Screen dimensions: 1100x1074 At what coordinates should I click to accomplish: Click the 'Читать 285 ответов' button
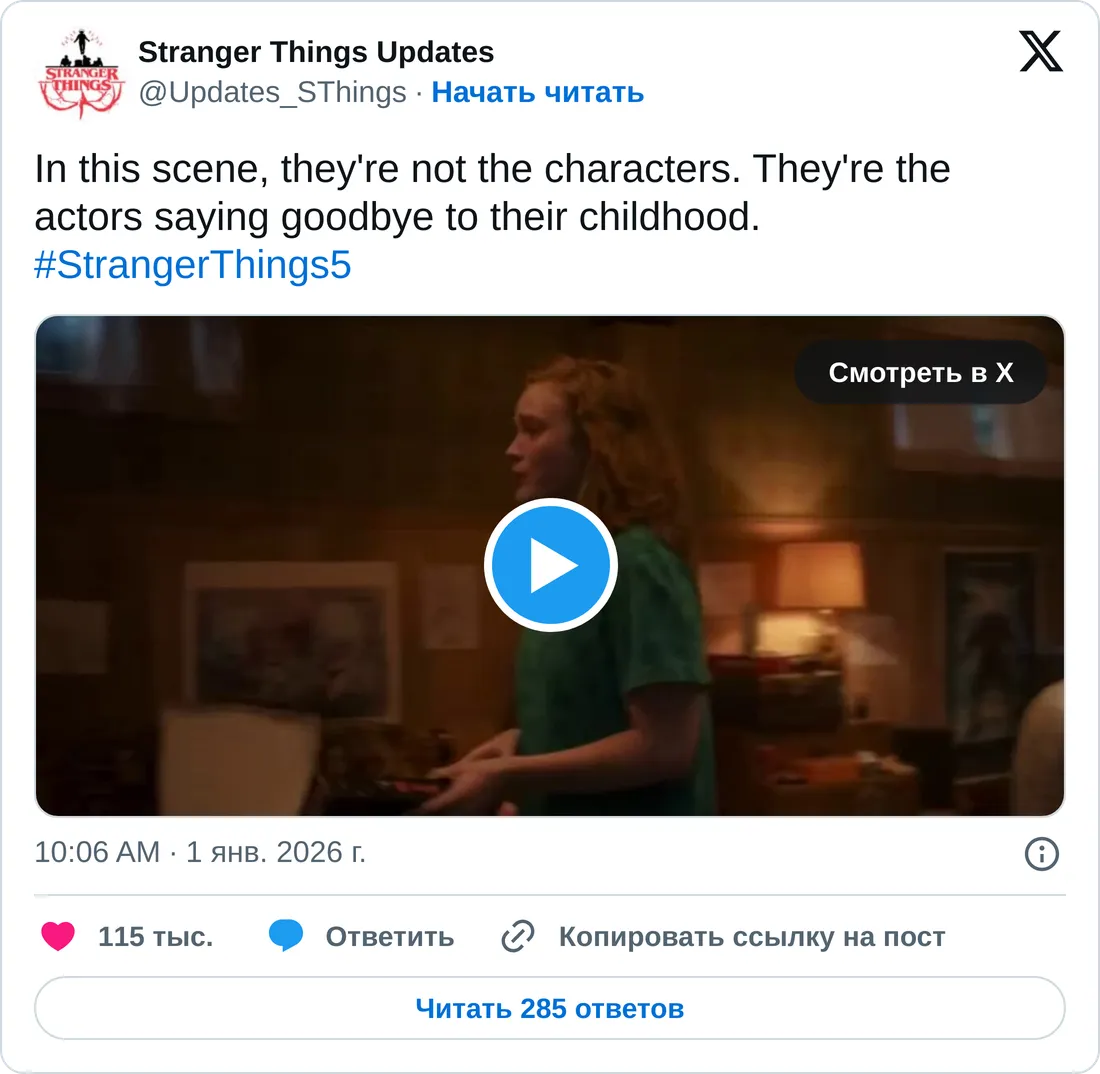[550, 1008]
